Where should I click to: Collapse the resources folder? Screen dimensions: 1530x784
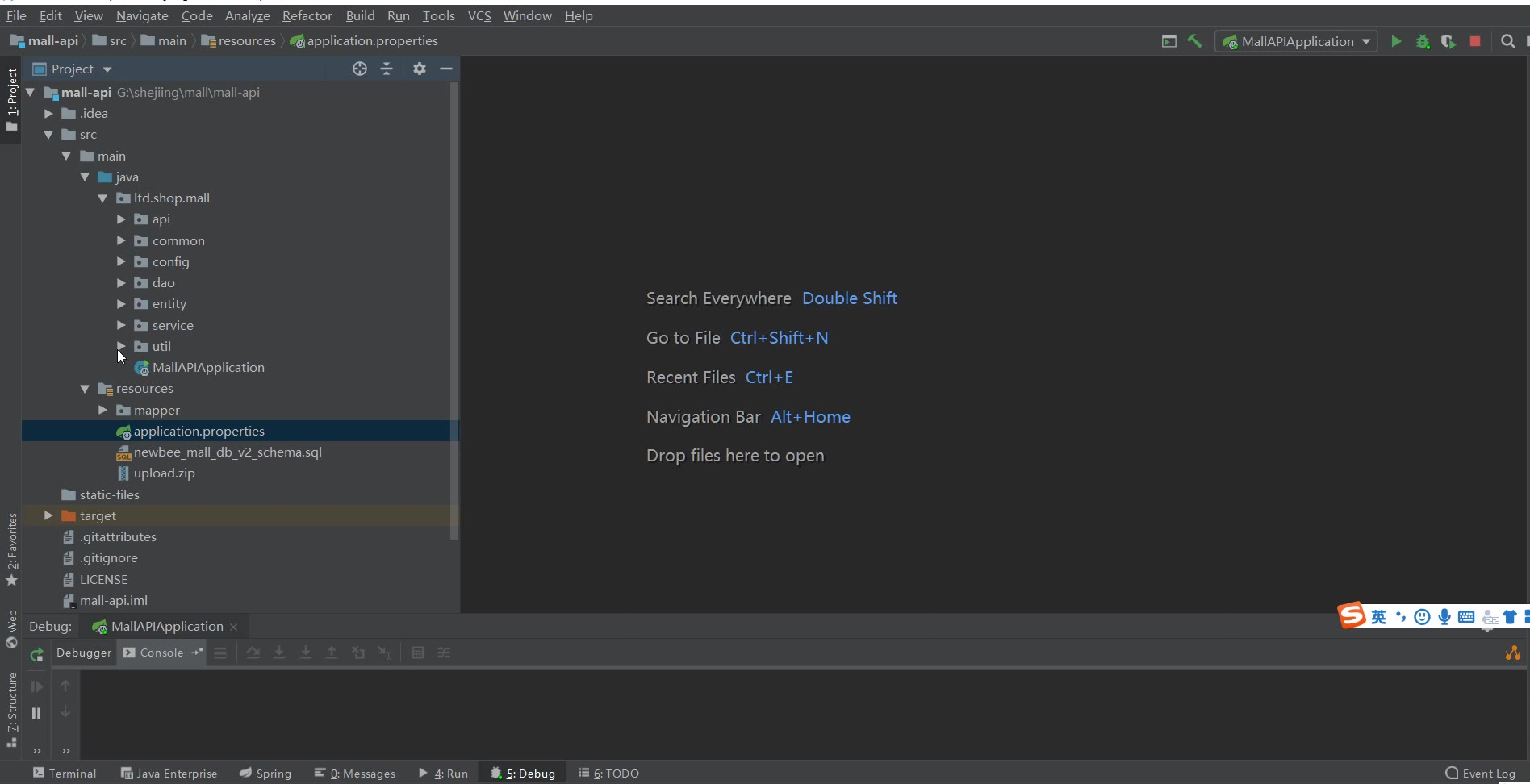[85, 389]
